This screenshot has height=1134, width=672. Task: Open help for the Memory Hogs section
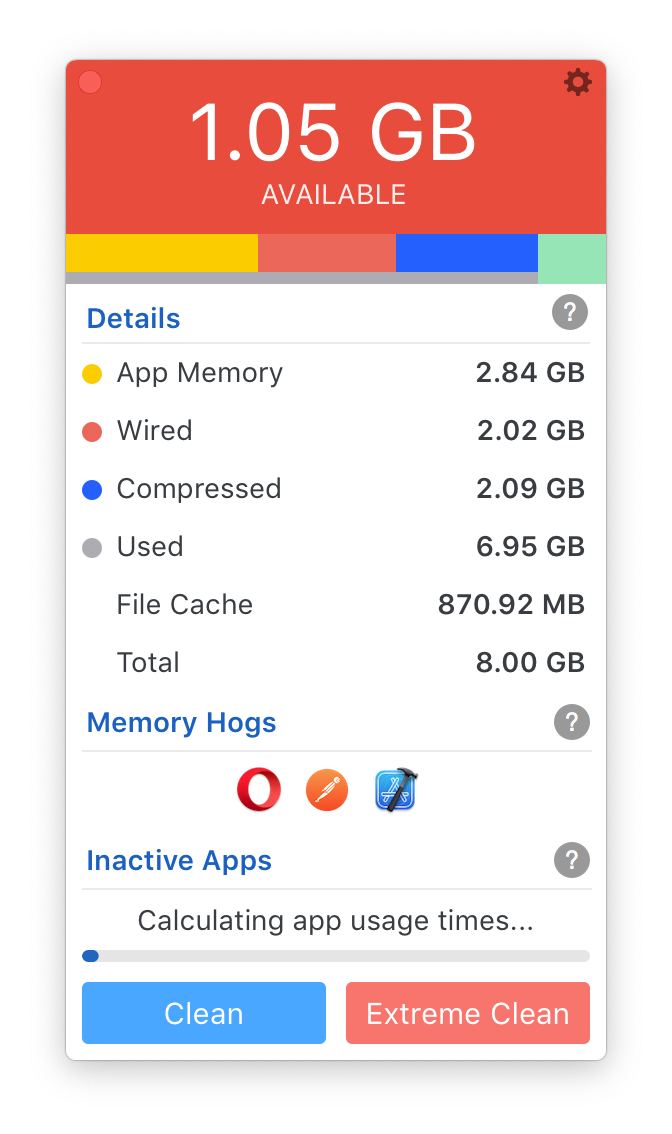point(571,722)
